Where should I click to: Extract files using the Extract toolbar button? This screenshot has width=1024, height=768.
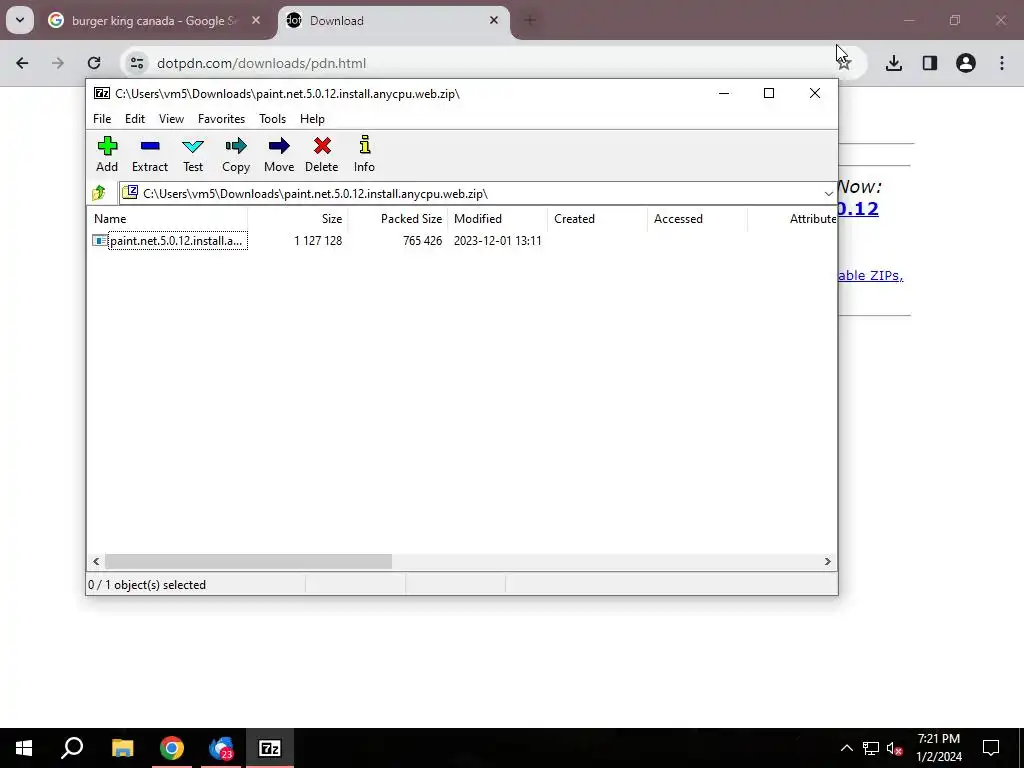pyautogui.click(x=150, y=154)
